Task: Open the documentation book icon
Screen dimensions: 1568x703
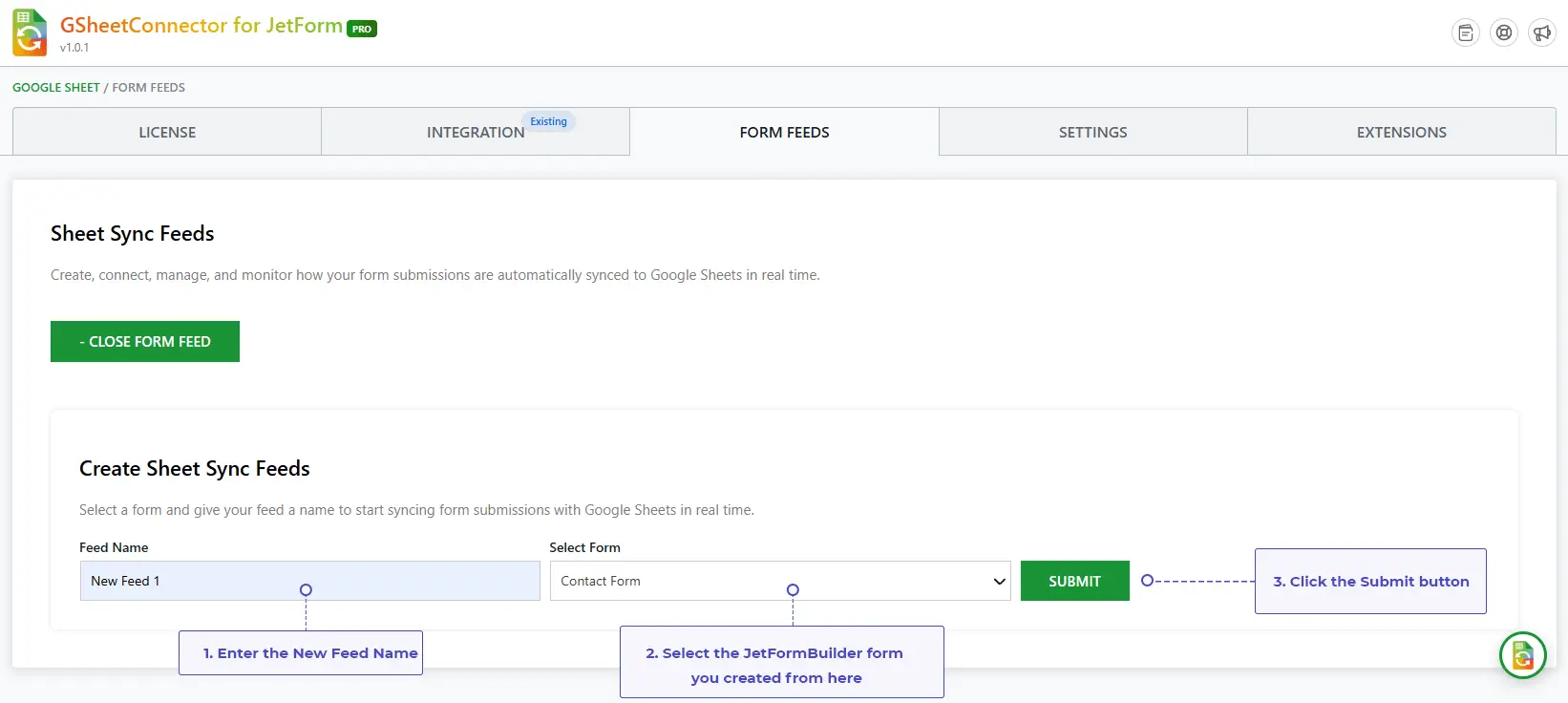Action: coord(1465,32)
